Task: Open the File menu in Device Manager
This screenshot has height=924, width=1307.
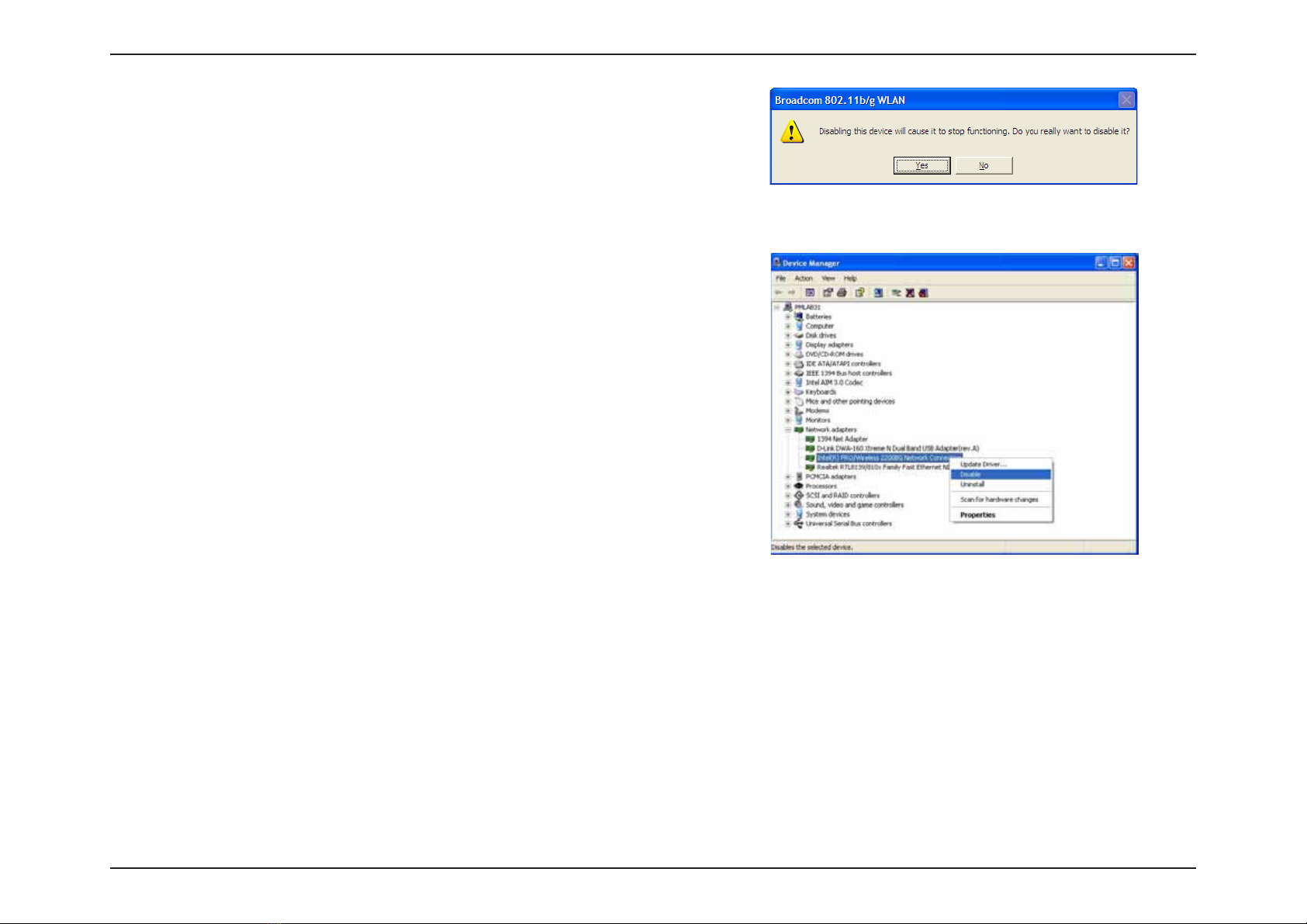Action: (x=780, y=279)
